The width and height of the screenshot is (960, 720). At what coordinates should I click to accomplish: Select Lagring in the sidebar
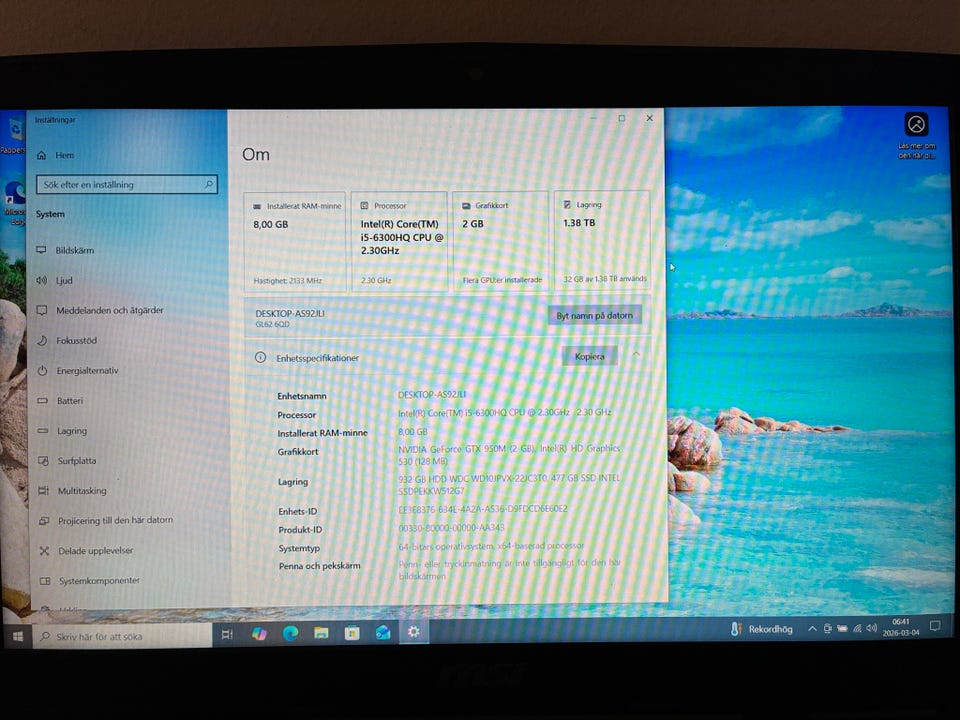point(62,430)
